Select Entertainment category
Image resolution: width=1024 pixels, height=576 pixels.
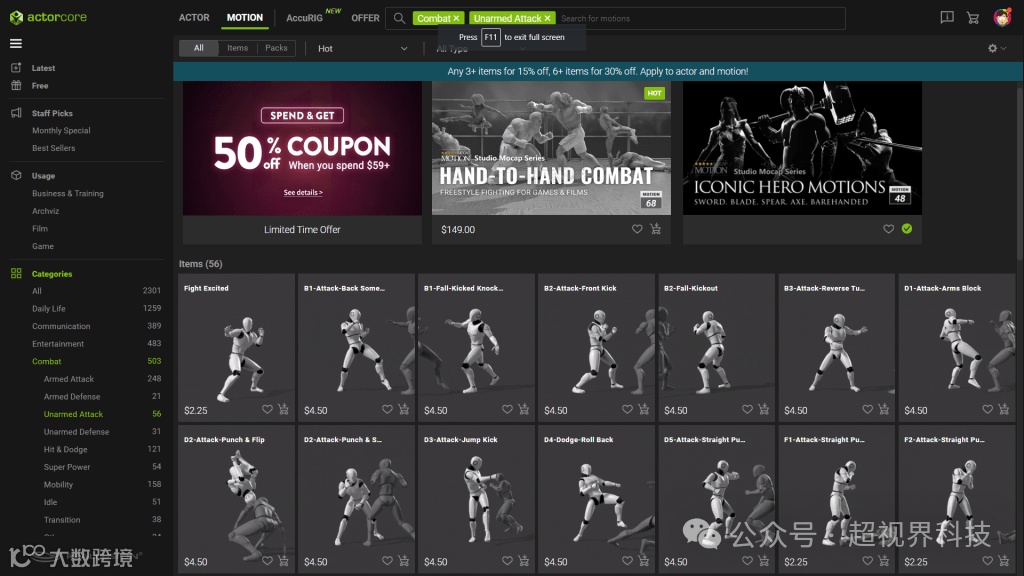(x=58, y=344)
